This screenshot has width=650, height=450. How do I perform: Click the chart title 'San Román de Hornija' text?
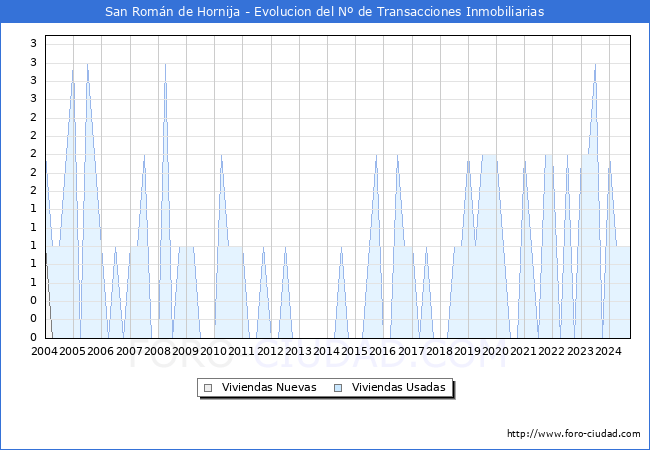tap(172, 12)
